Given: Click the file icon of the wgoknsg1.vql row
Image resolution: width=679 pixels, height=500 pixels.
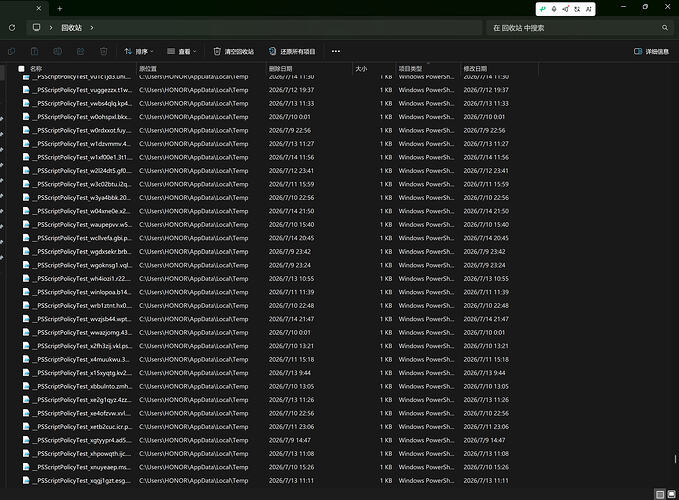Looking at the screenshot, I should (26, 265).
